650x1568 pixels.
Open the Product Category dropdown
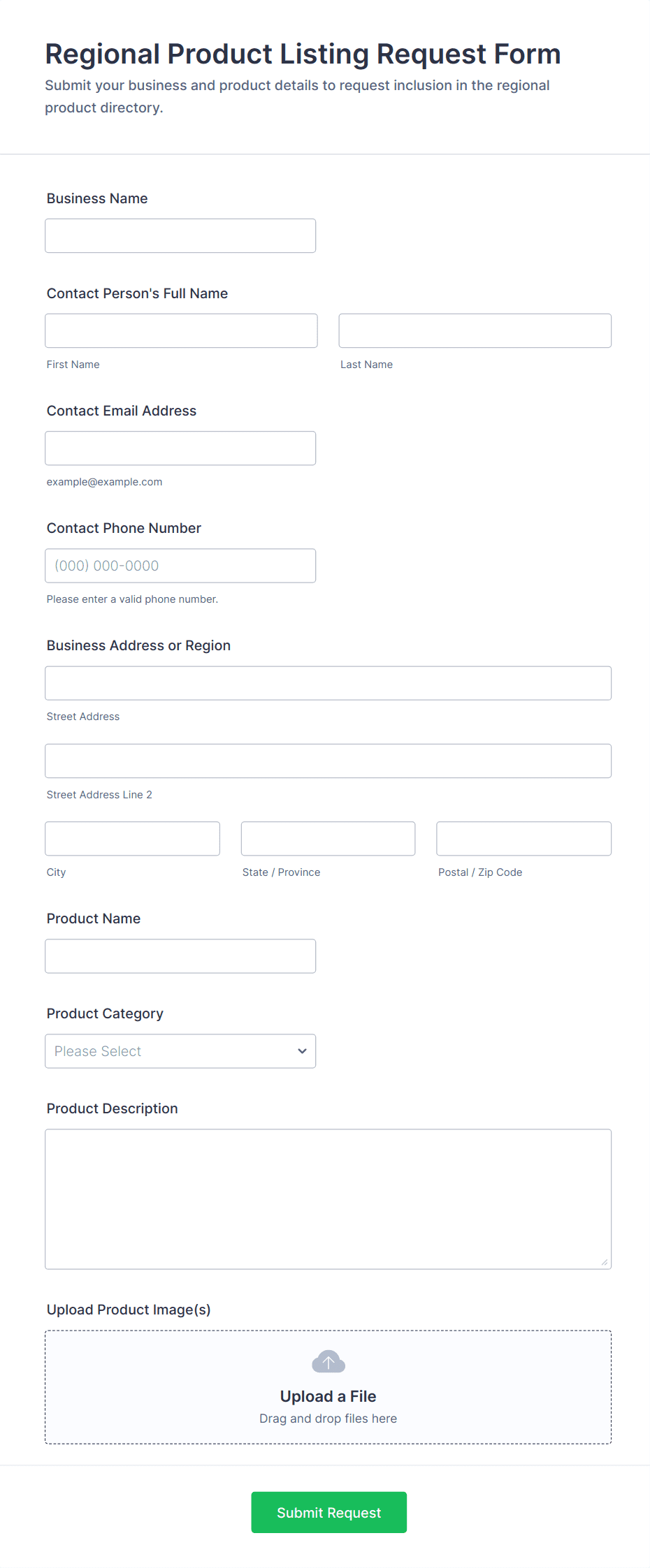point(180,1051)
